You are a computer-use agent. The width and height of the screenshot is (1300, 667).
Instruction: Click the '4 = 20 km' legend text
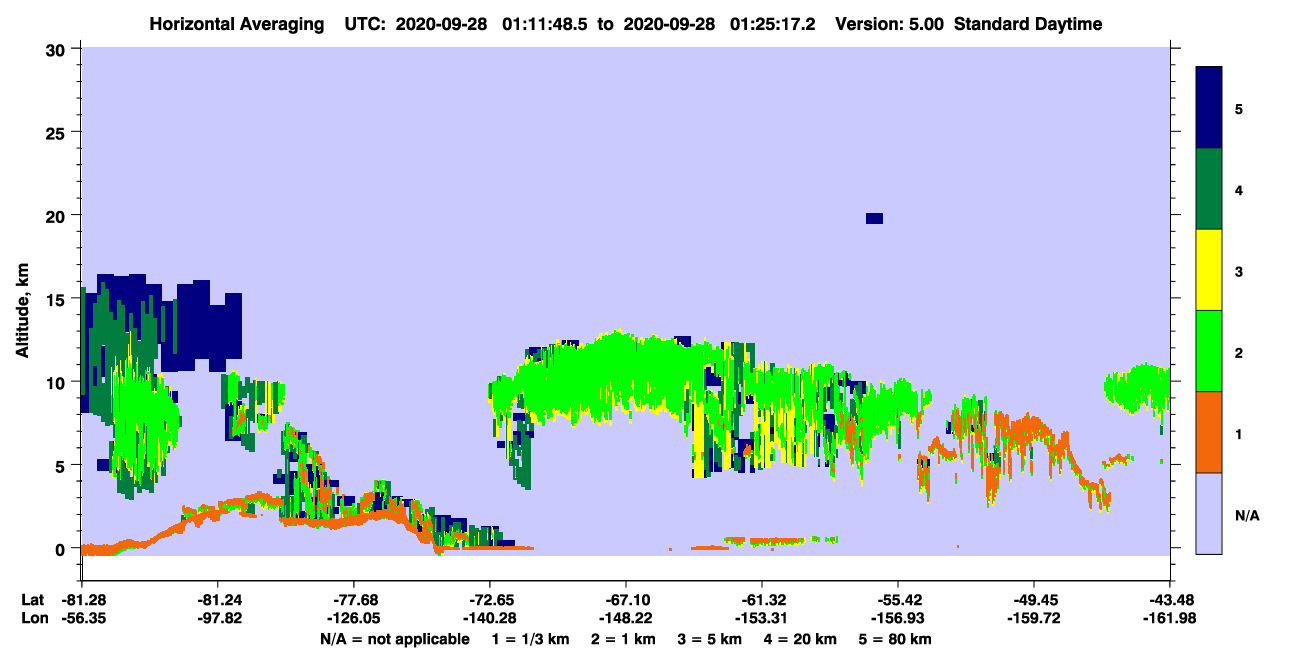[x=798, y=639]
